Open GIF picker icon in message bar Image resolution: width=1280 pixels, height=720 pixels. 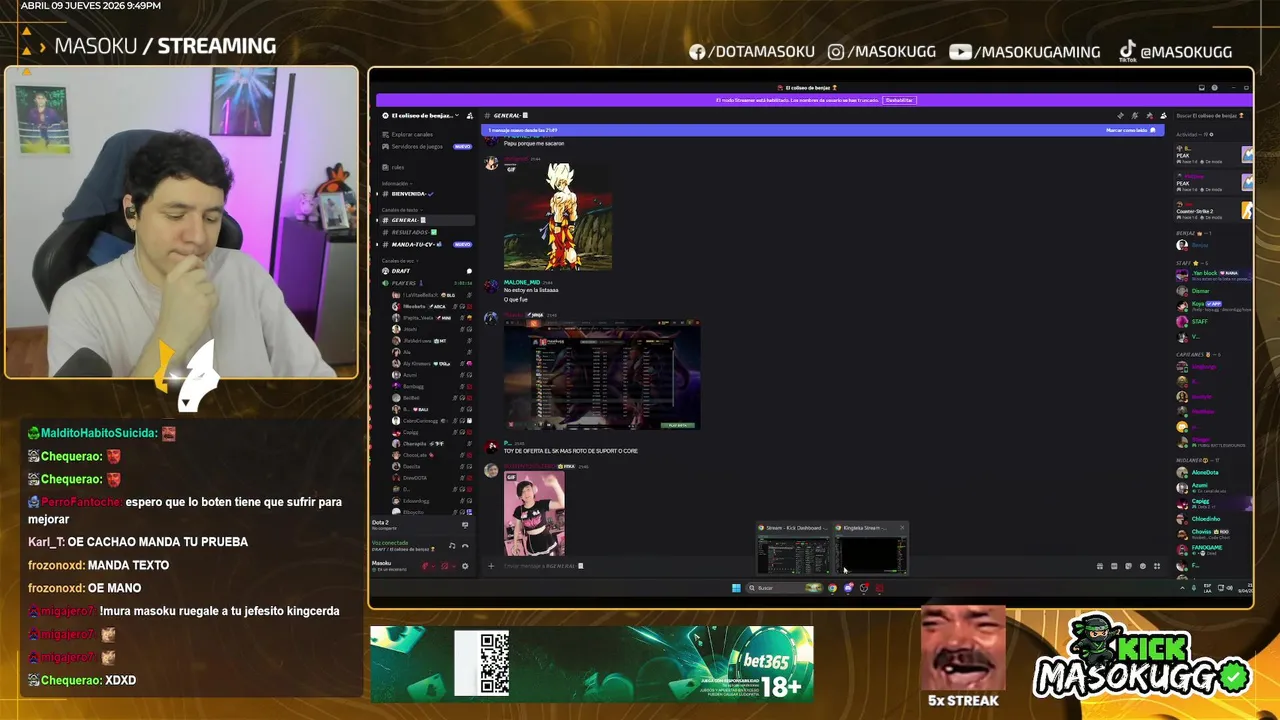(1114, 566)
